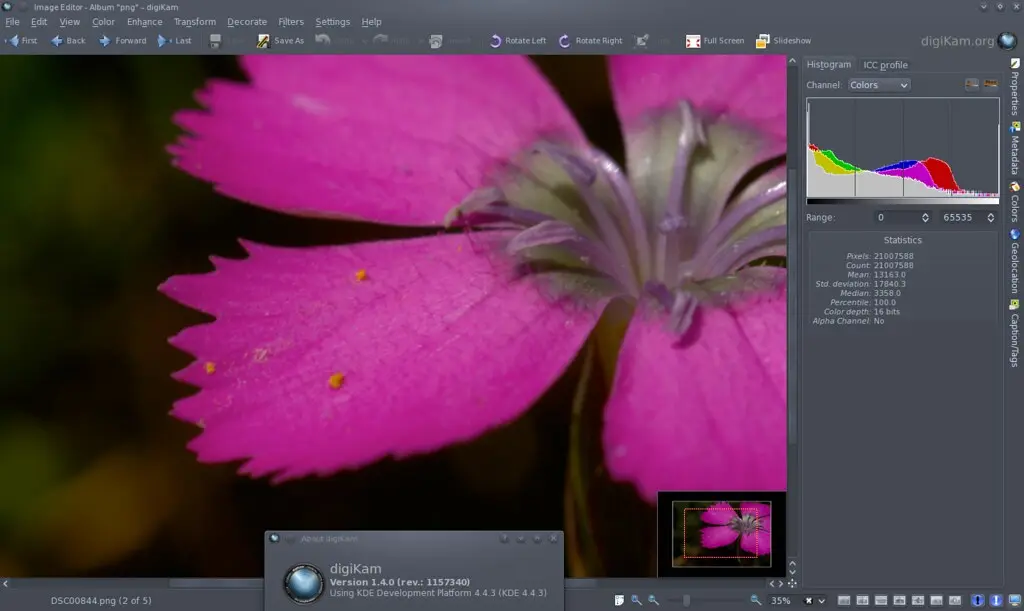Open the Metadata sidebar panel

click(x=1017, y=147)
